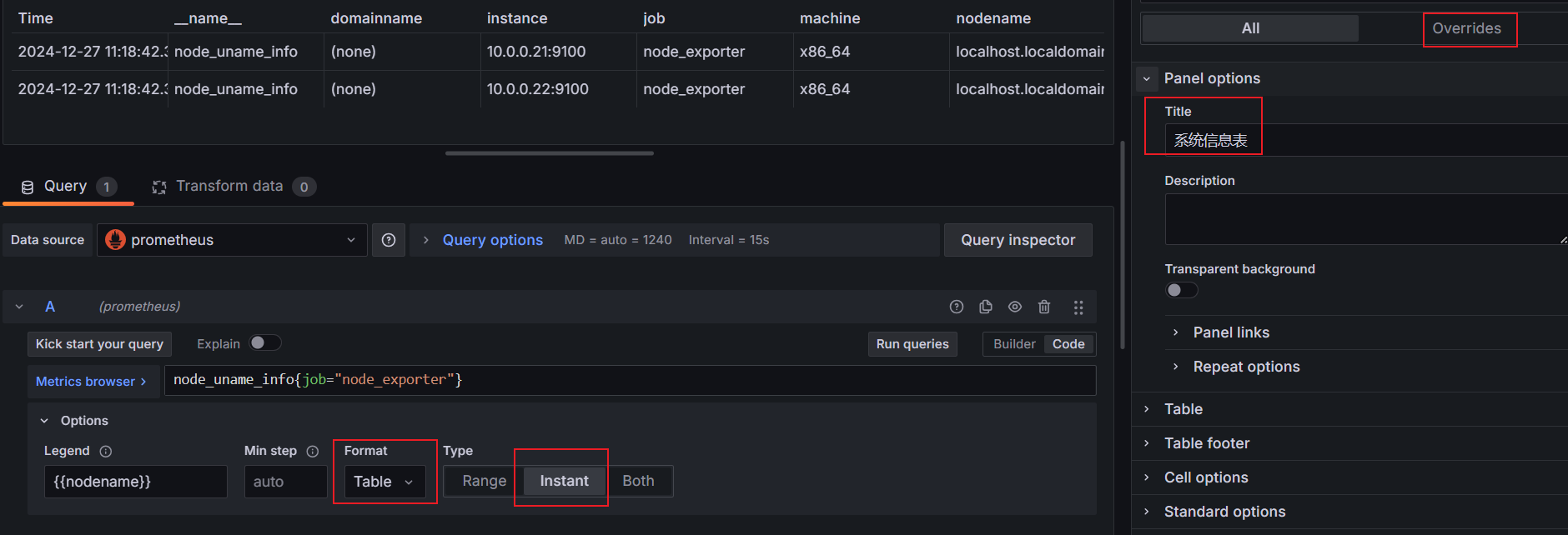Turn on Transparent background switch
This screenshot has height=535, width=1568.
click(x=1181, y=290)
